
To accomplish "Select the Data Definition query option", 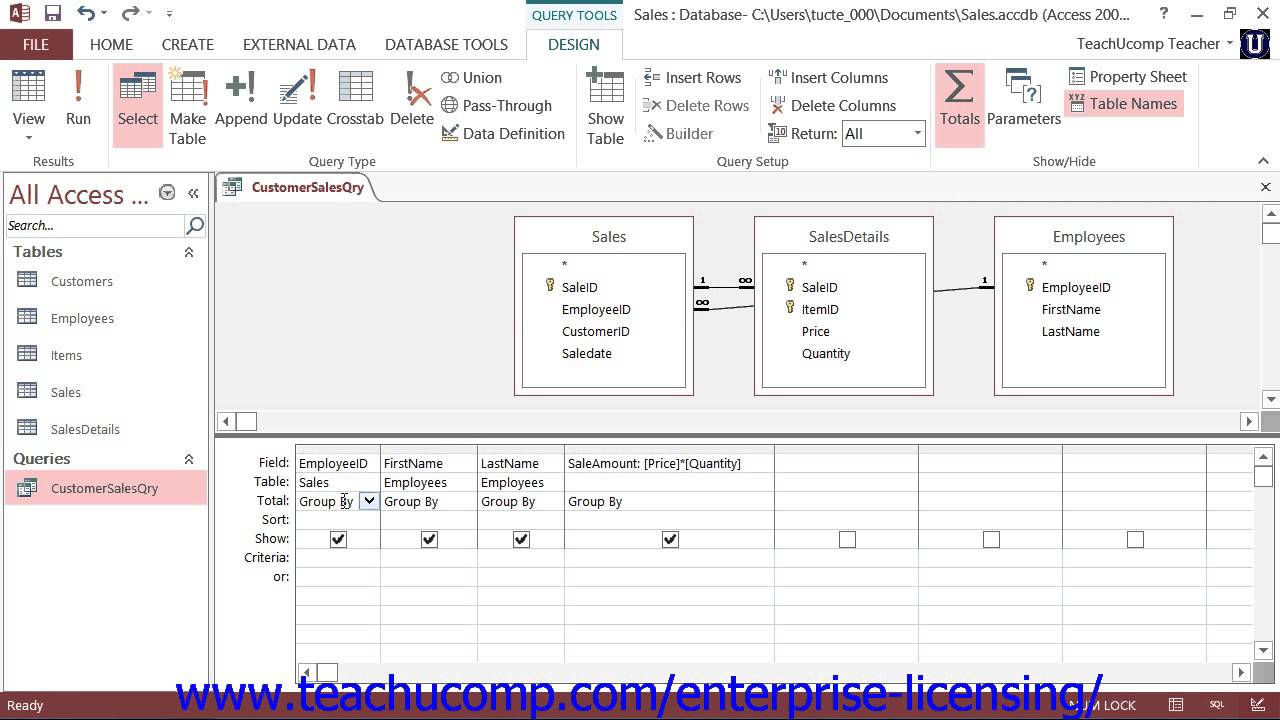I will pos(502,133).
